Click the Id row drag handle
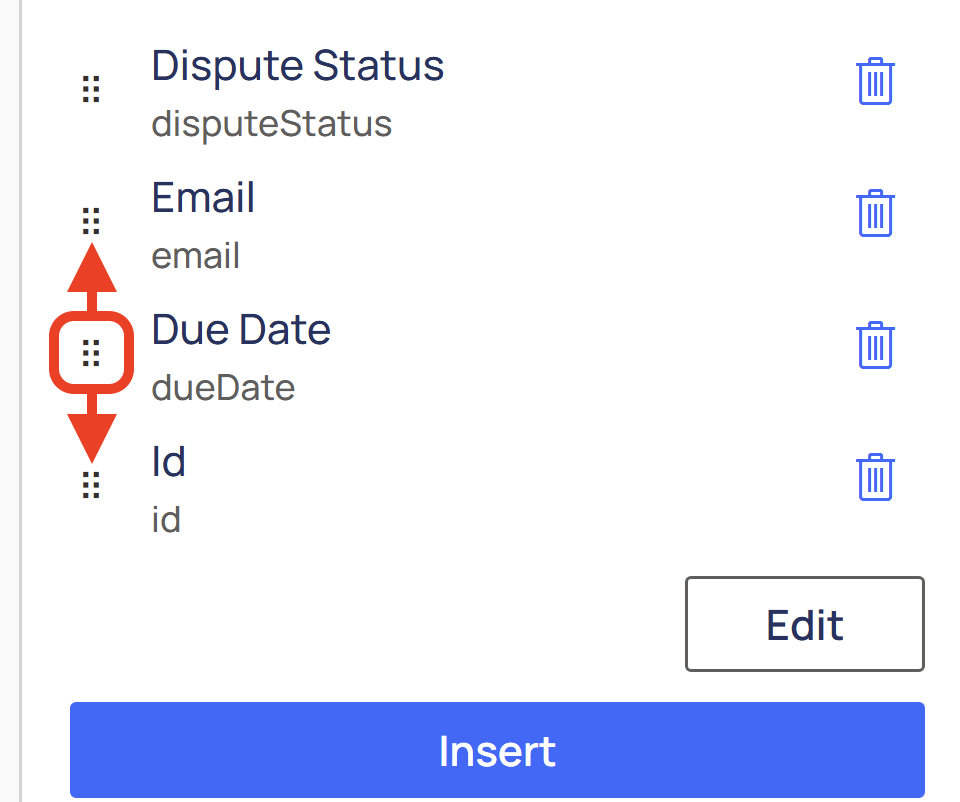The width and height of the screenshot is (960, 802). [91, 484]
